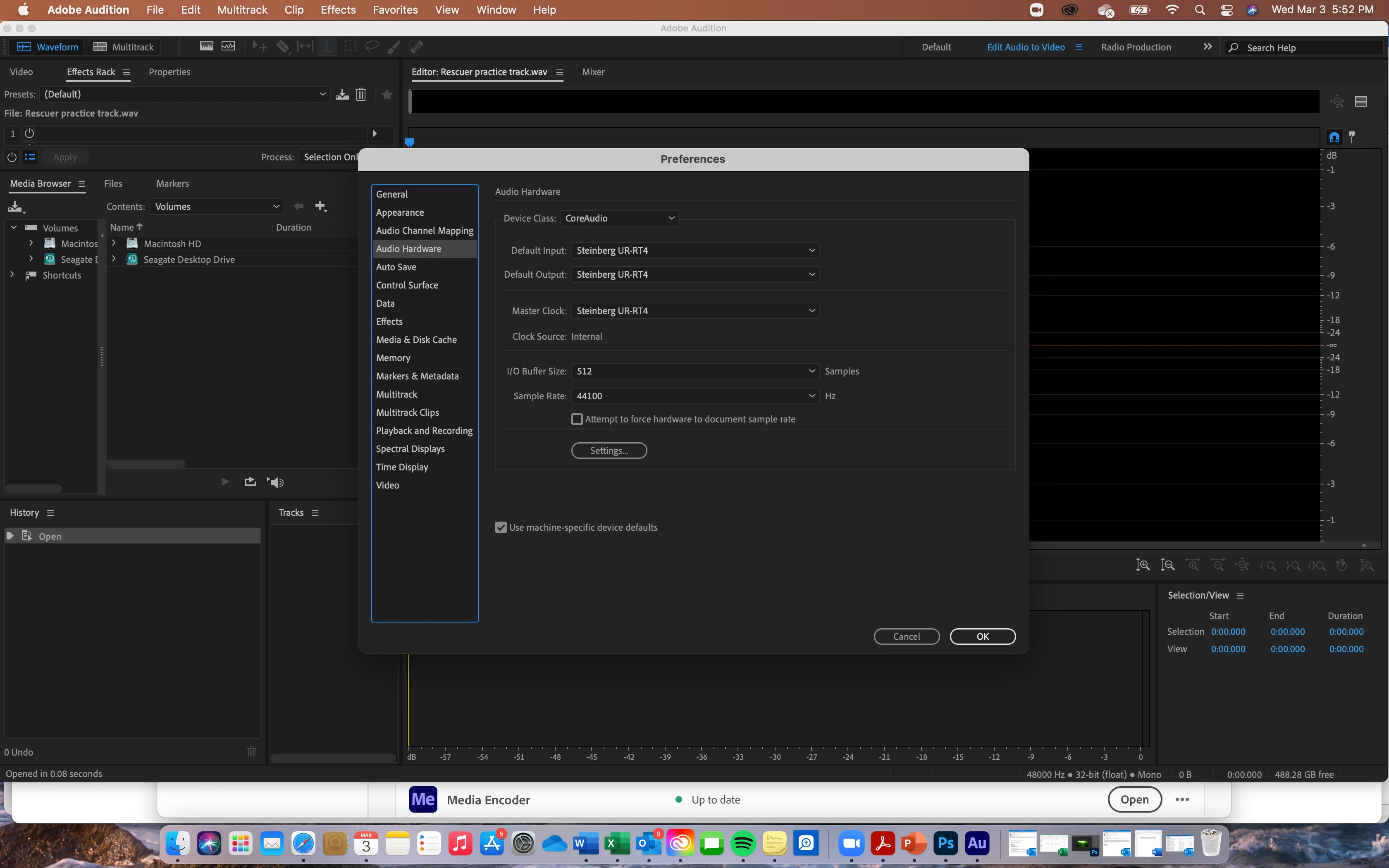The image size is (1389, 868).
Task: Open Adobe Audition from the dock
Action: coord(977,843)
